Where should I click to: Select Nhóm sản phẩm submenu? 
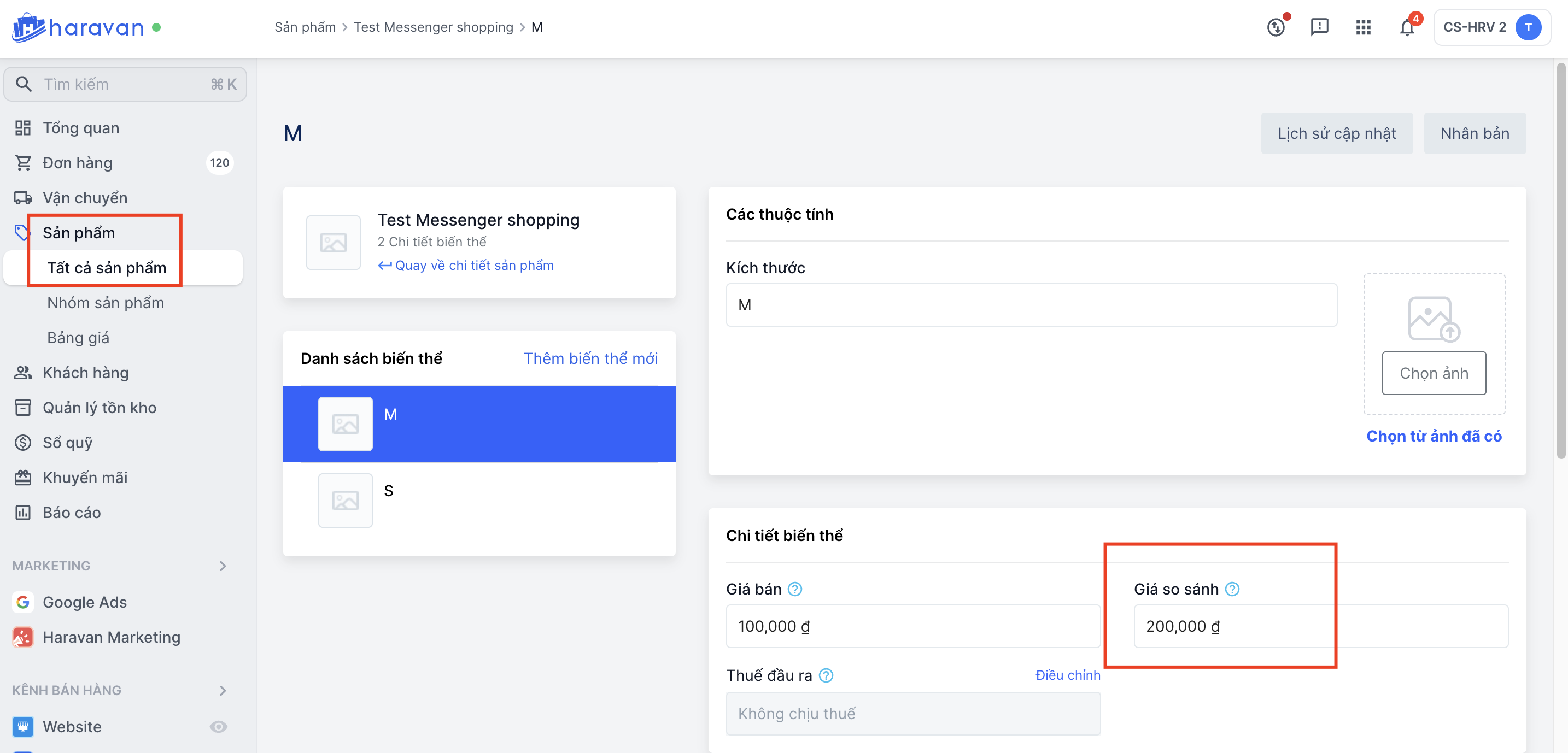tap(106, 302)
